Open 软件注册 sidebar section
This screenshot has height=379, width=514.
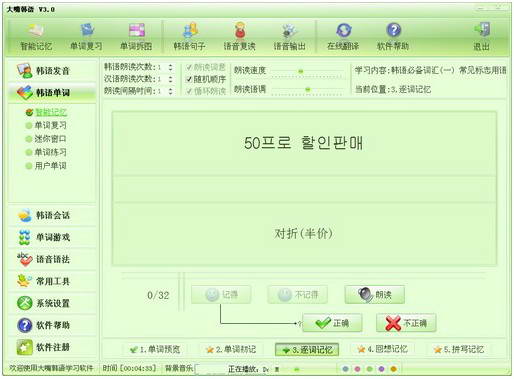point(52,347)
